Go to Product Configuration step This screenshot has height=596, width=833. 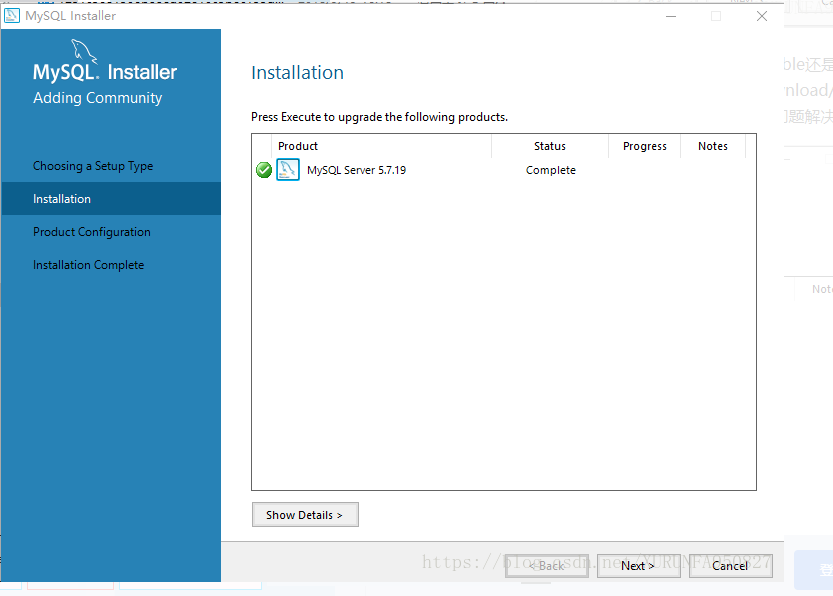tap(92, 232)
